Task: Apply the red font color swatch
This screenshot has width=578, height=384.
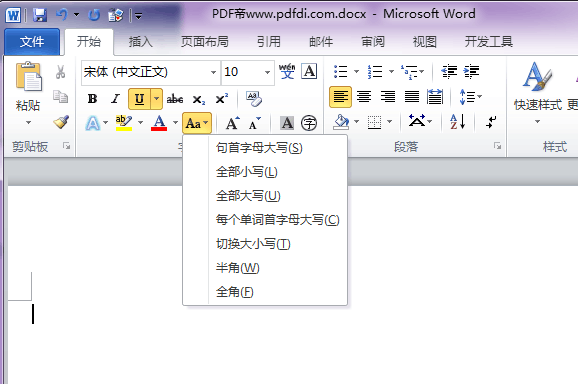Action: 159,123
